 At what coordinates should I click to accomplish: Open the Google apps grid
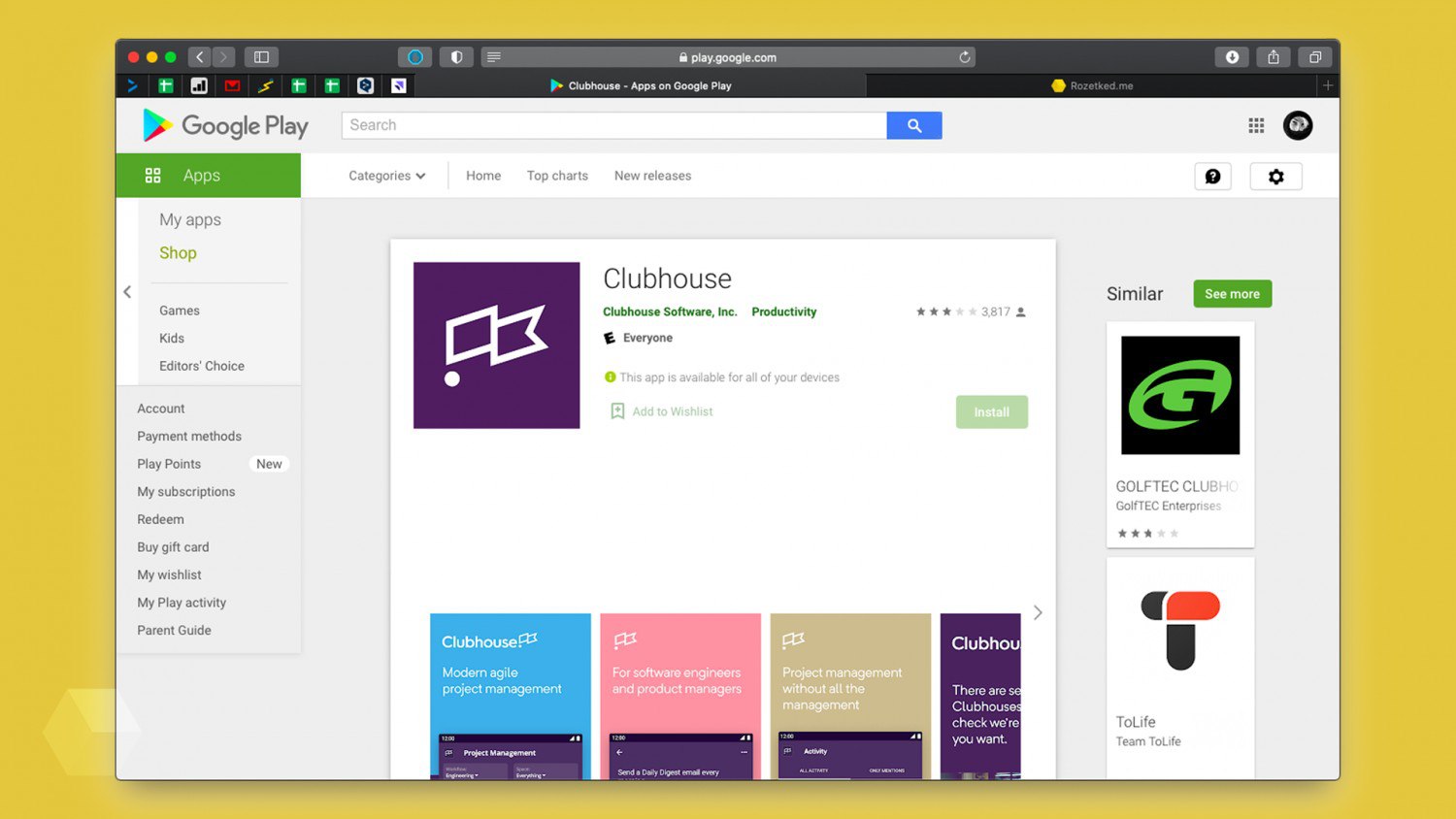(x=1256, y=125)
